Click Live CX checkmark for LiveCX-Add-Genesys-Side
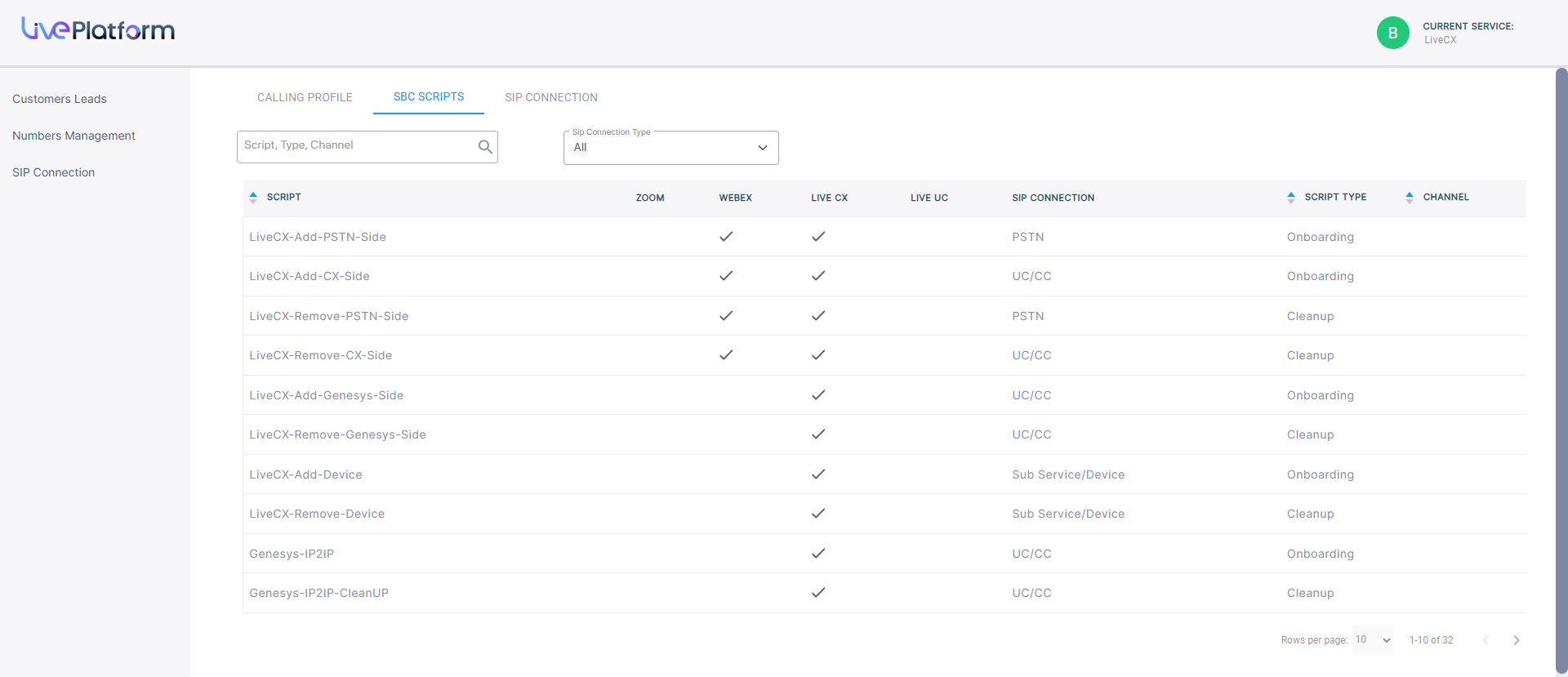The width and height of the screenshot is (1568, 677). [818, 395]
